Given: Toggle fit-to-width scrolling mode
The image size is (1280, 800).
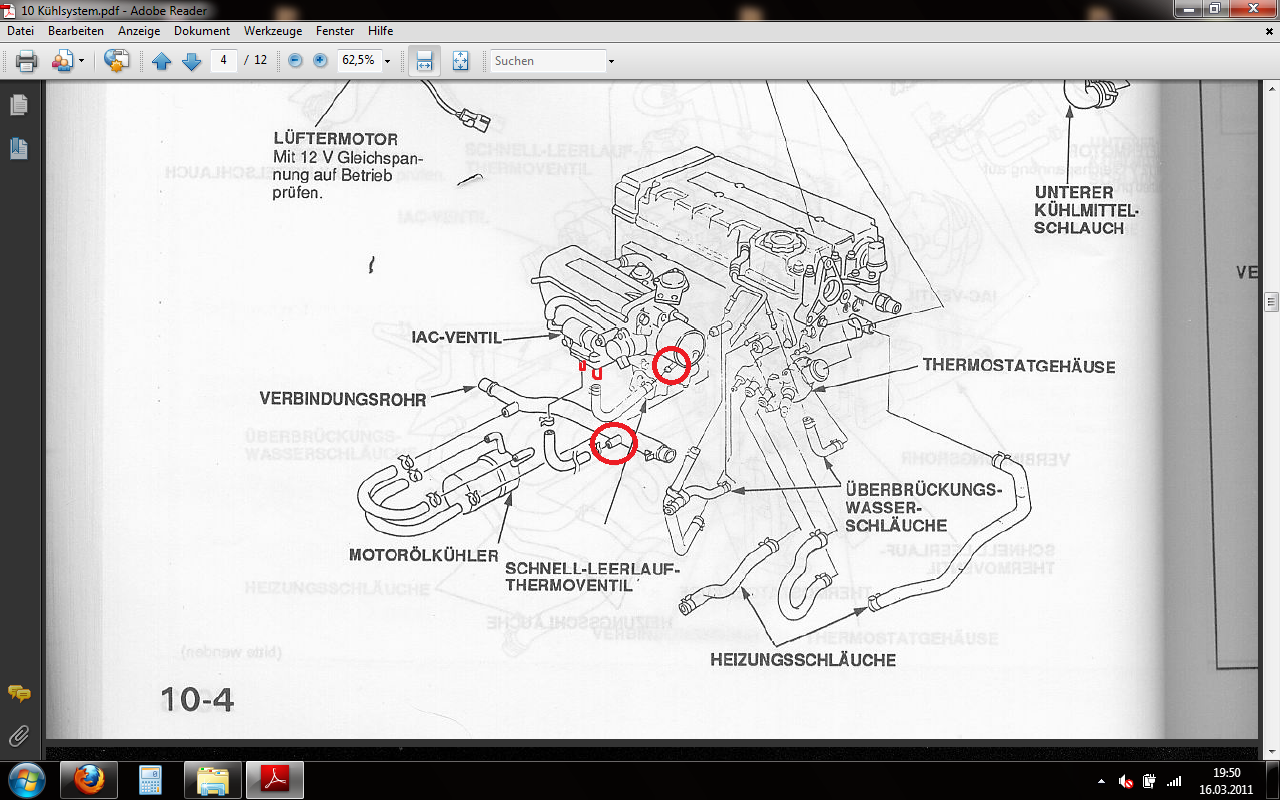Looking at the screenshot, I should point(424,61).
